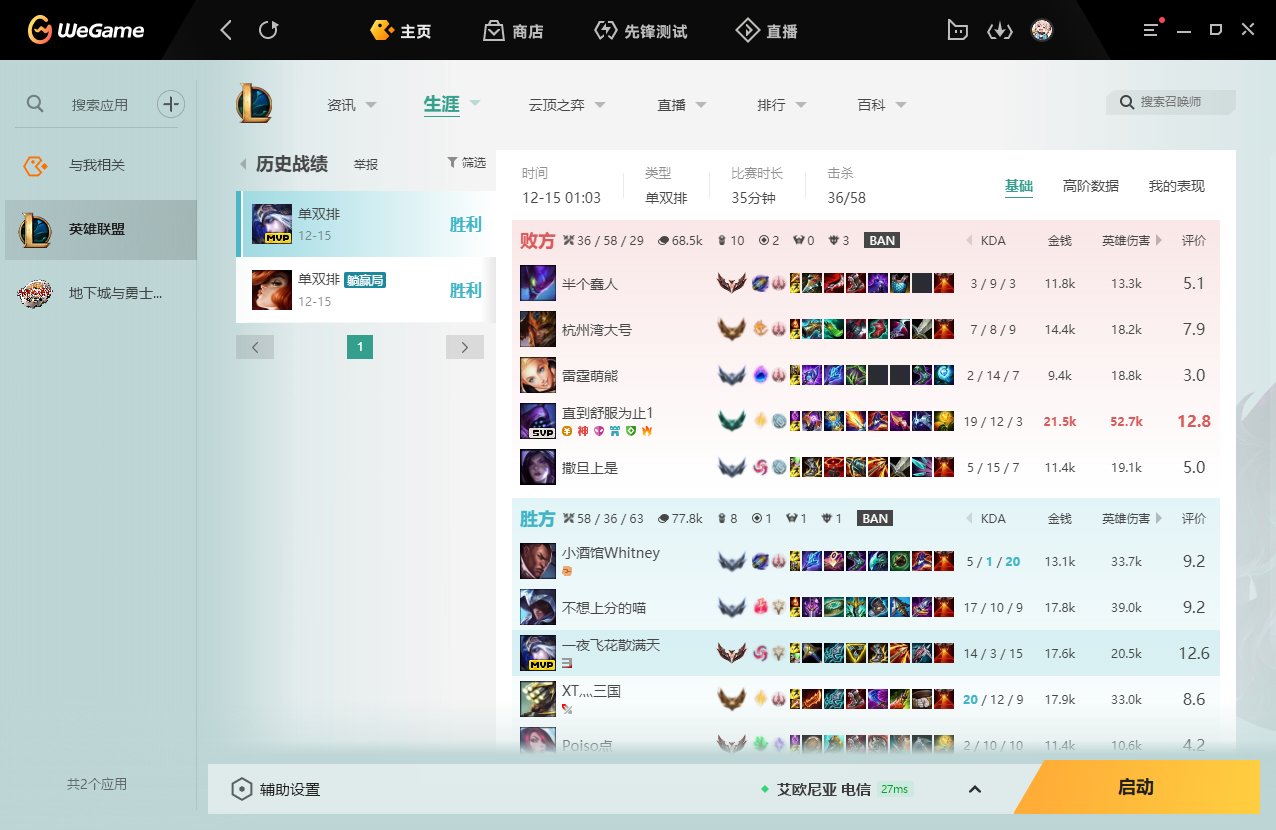
Task: Click champion avatar of 不想上分的喵
Action: coord(538,607)
